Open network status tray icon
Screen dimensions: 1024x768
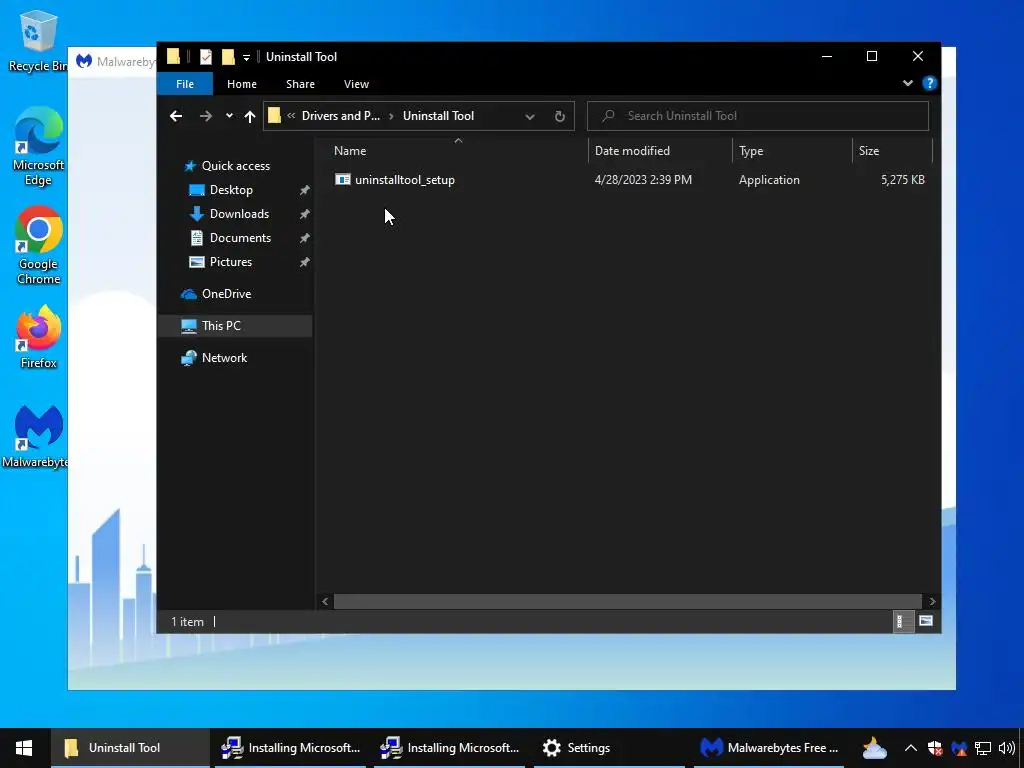coord(983,748)
